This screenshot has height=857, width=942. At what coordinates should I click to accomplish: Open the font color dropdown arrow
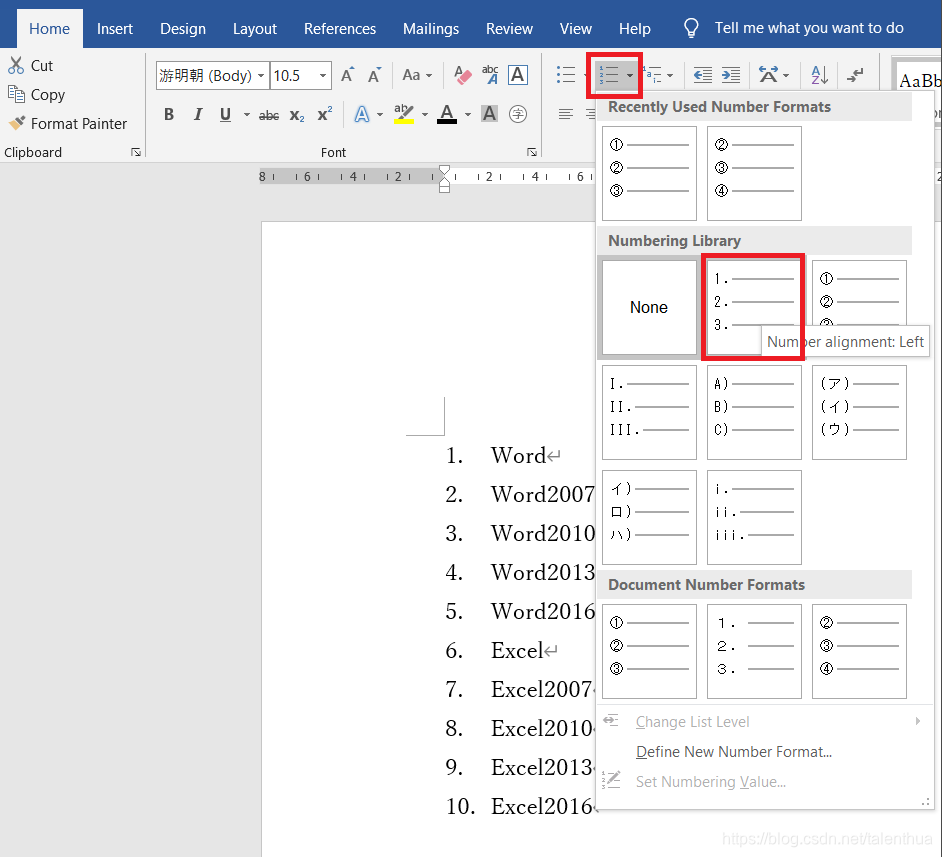tap(467, 114)
